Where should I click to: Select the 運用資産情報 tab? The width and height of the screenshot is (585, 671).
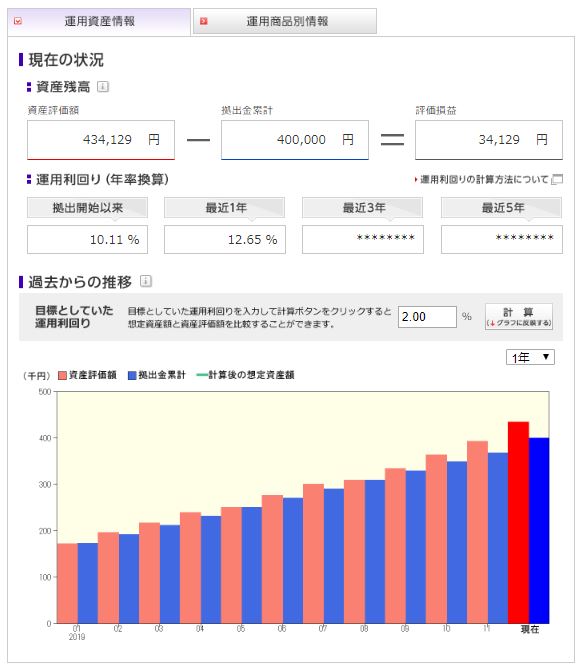coord(99,21)
